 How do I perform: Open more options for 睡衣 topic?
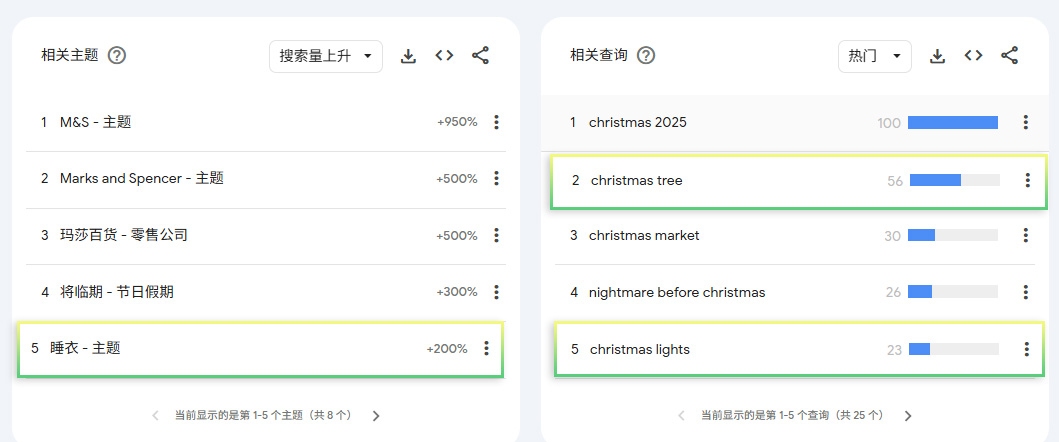pos(486,348)
